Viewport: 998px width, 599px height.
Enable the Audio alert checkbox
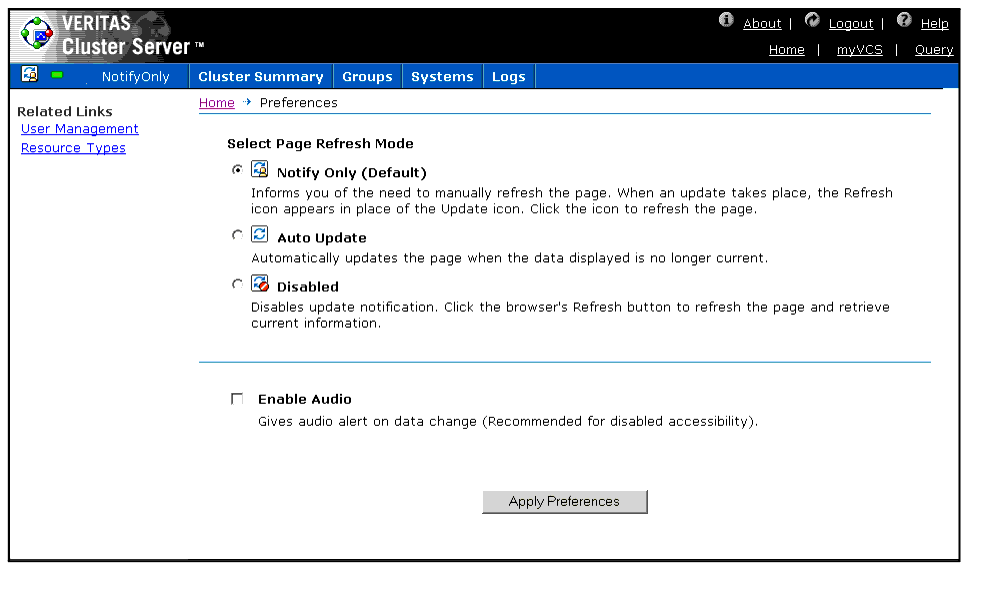pos(237,399)
